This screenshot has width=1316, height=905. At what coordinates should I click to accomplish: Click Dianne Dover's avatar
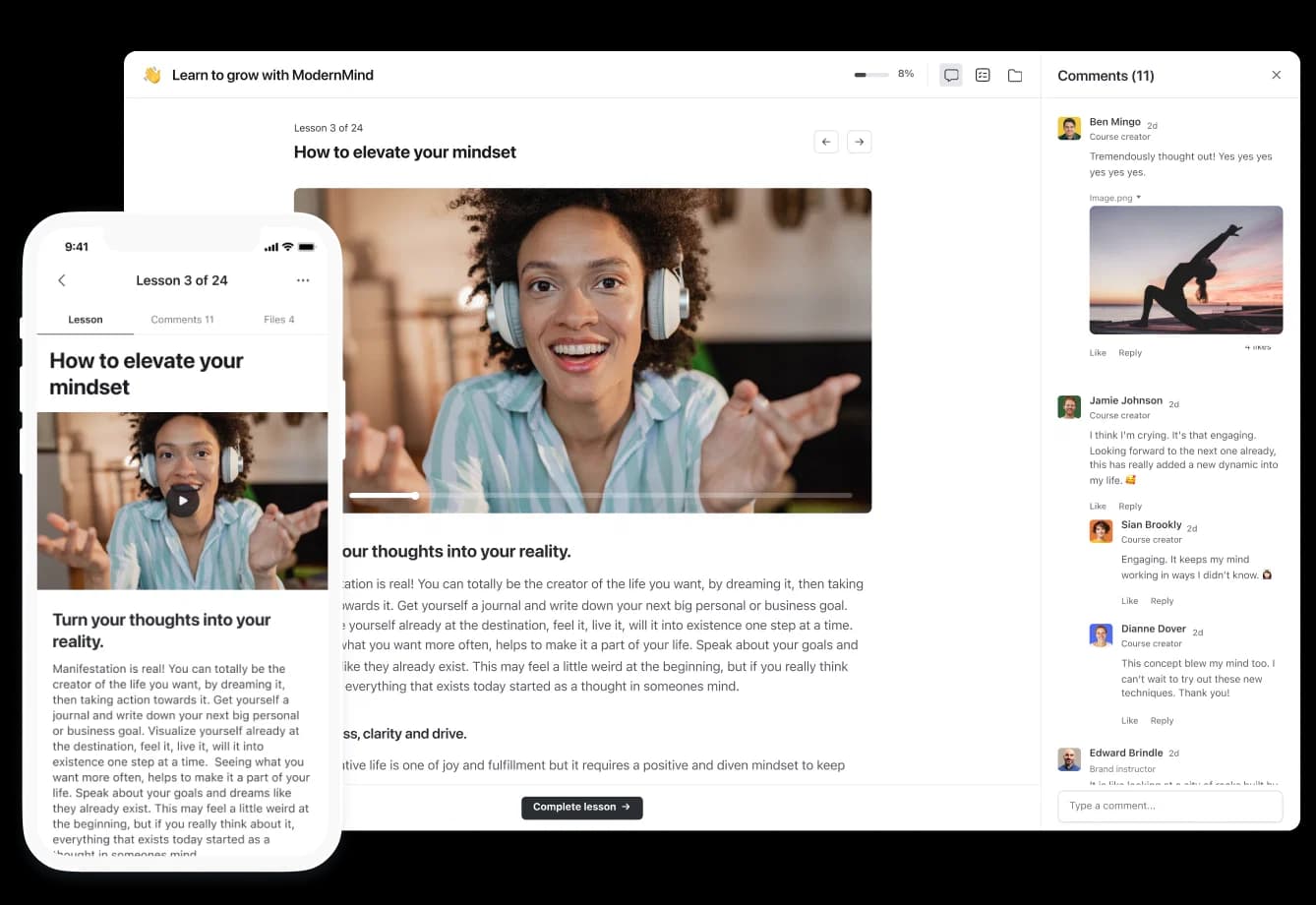click(x=1101, y=634)
